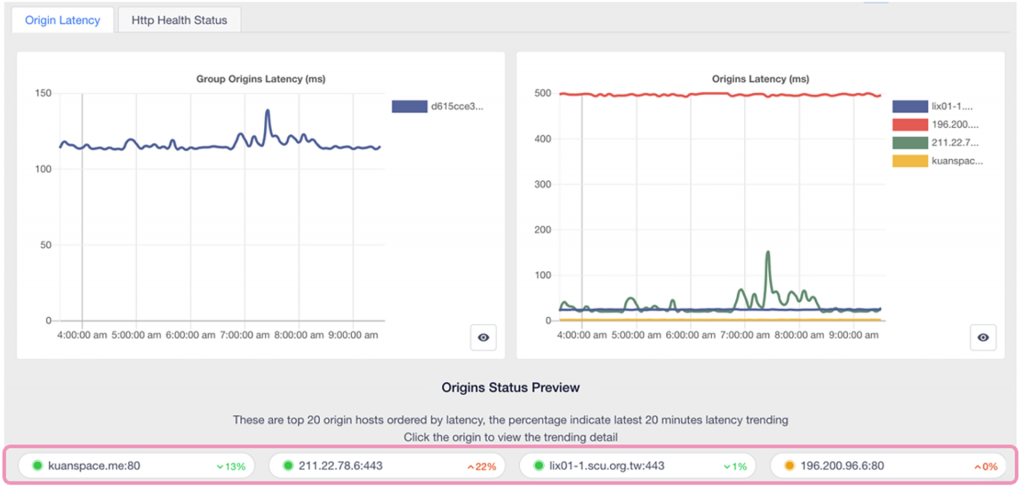Screen dimensions: 1024x492
Task: Click the 1% downward trend indicator
Action: [738, 466]
